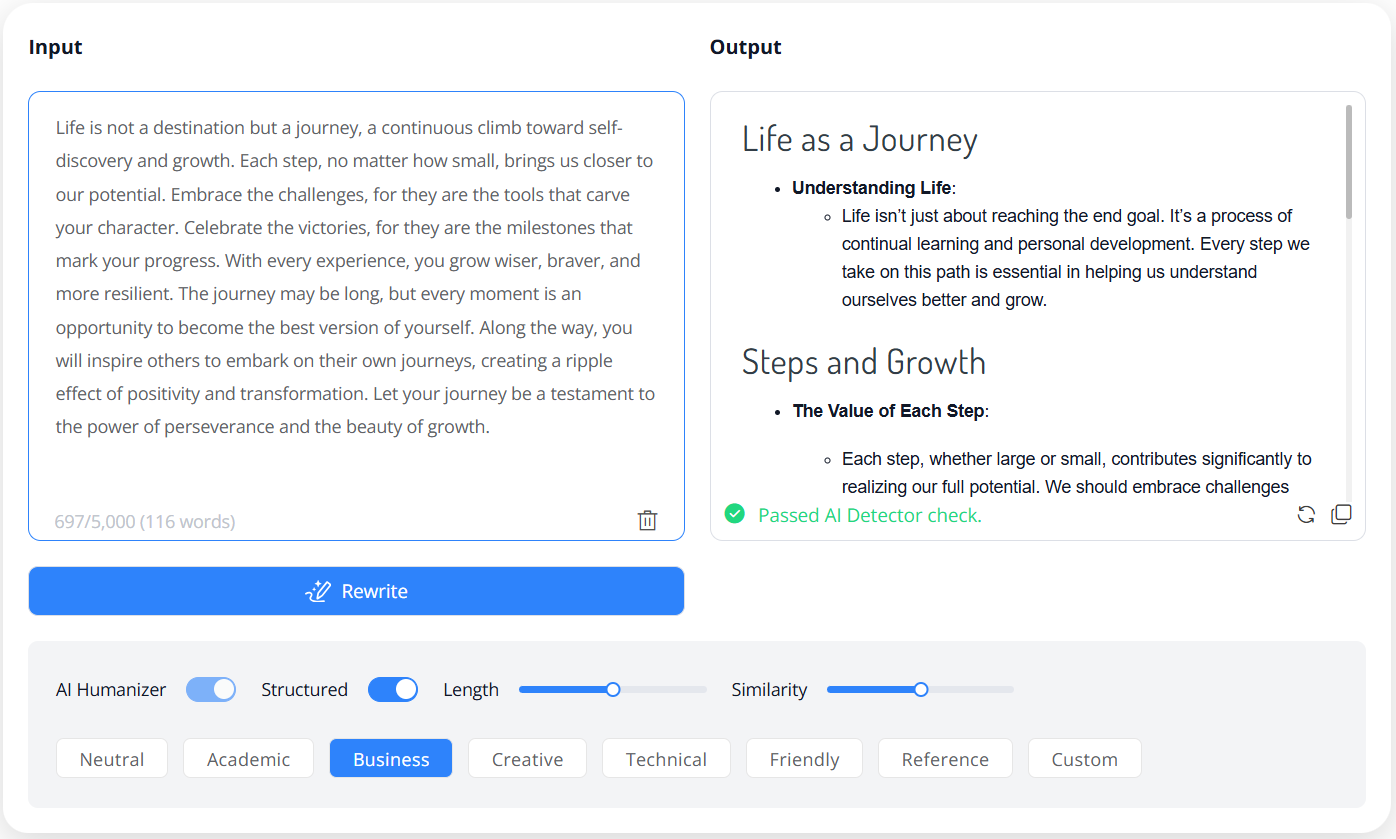Image resolution: width=1396 pixels, height=839 pixels.
Task: Select the Friendly tone
Action: pos(804,759)
